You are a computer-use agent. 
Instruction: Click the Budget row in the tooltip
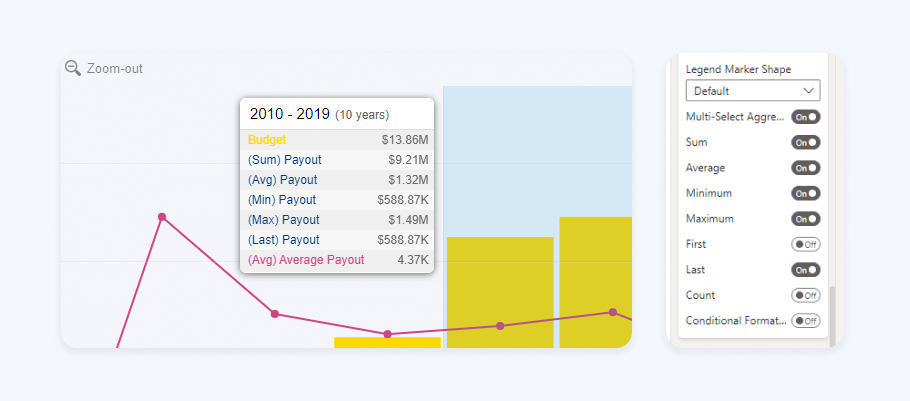(337, 140)
